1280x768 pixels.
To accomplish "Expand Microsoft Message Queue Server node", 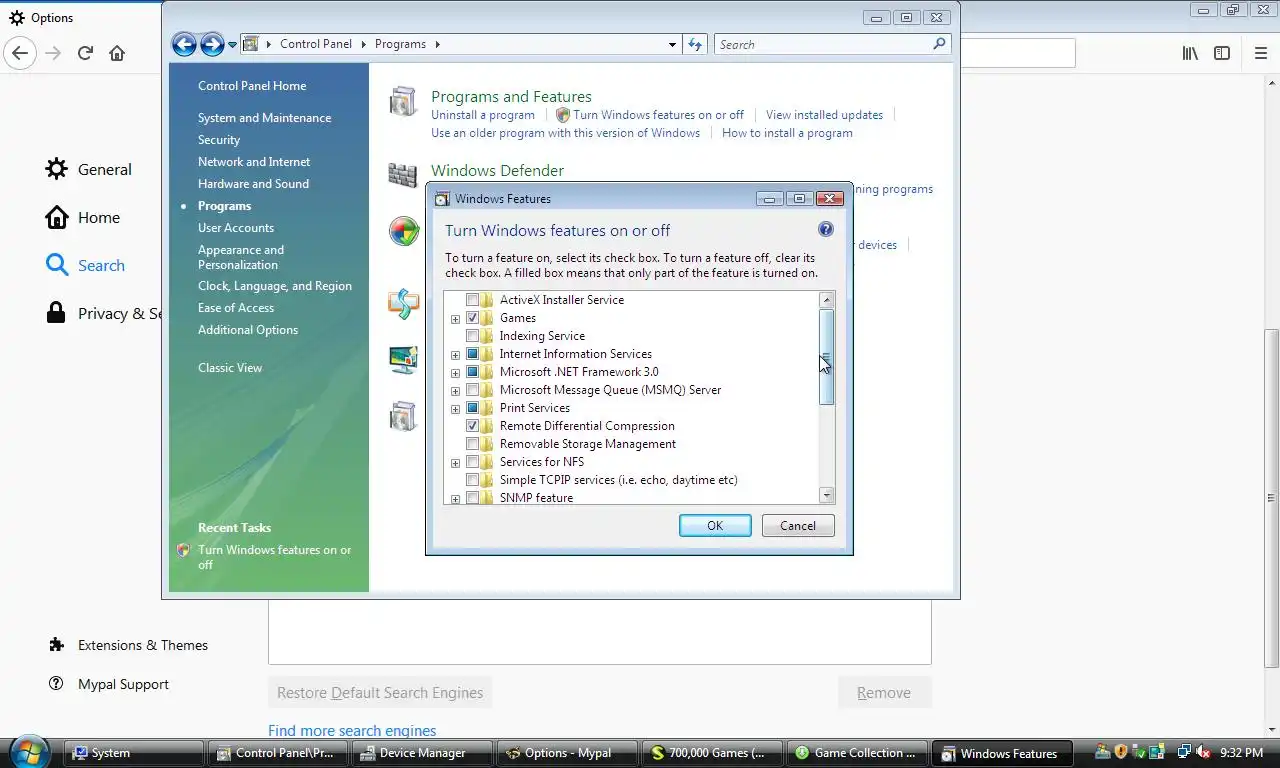I will point(455,391).
